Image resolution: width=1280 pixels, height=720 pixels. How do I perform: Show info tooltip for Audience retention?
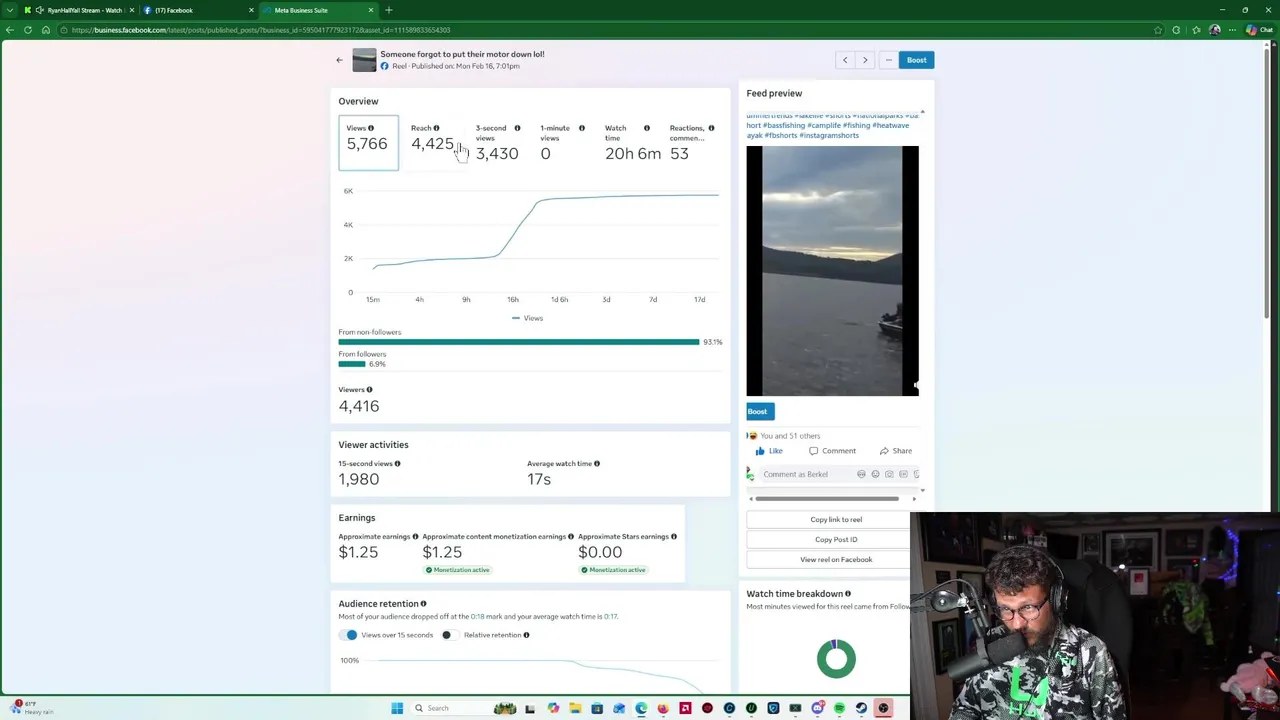pos(423,604)
